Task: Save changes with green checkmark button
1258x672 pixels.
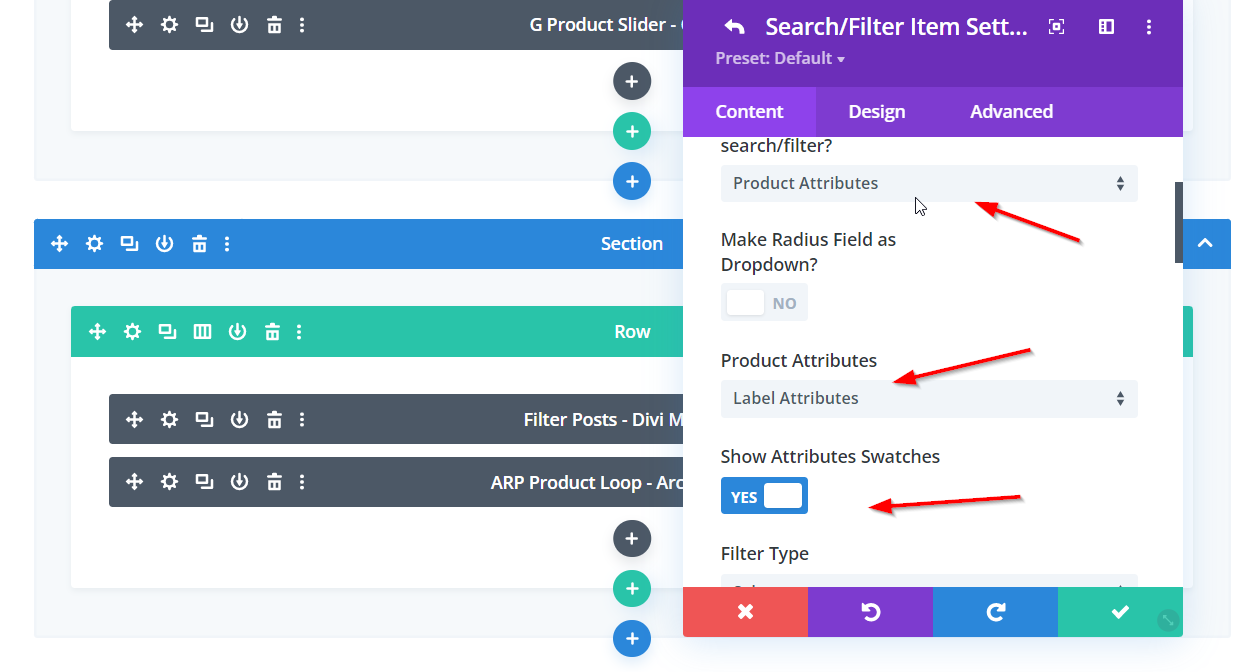Action: (x=1120, y=612)
